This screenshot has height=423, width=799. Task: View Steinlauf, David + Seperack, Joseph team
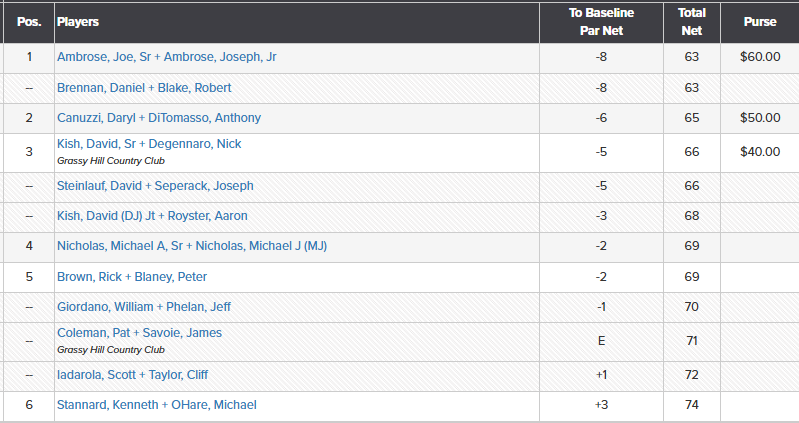click(155, 185)
